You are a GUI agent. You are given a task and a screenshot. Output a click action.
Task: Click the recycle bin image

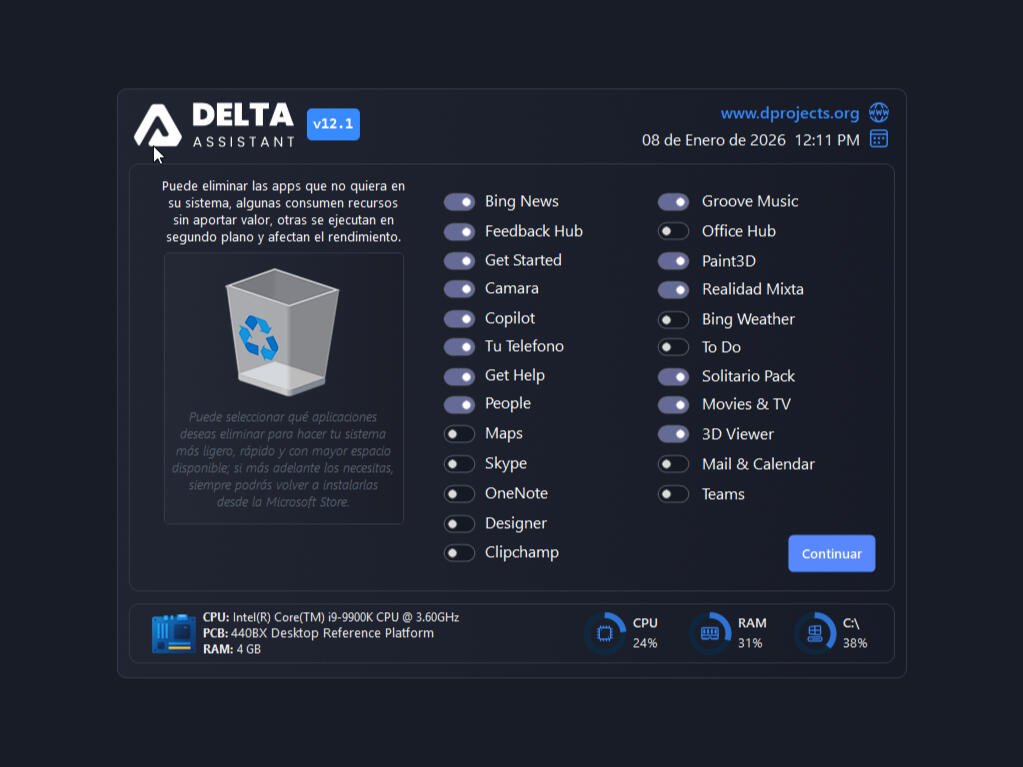pyautogui.click(x=282, y=331)
